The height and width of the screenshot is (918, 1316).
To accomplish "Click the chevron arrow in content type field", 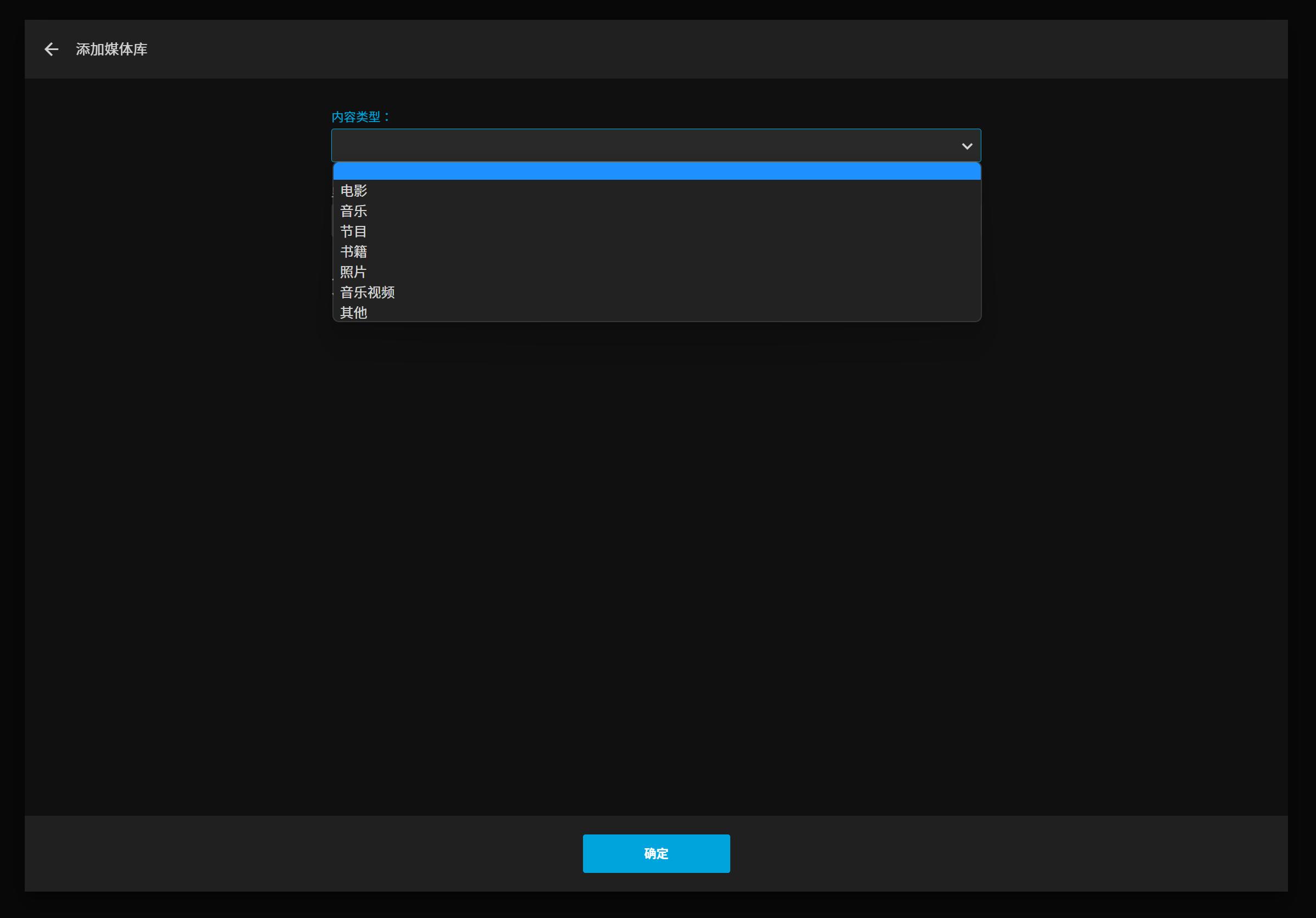I will coord(967,146).
